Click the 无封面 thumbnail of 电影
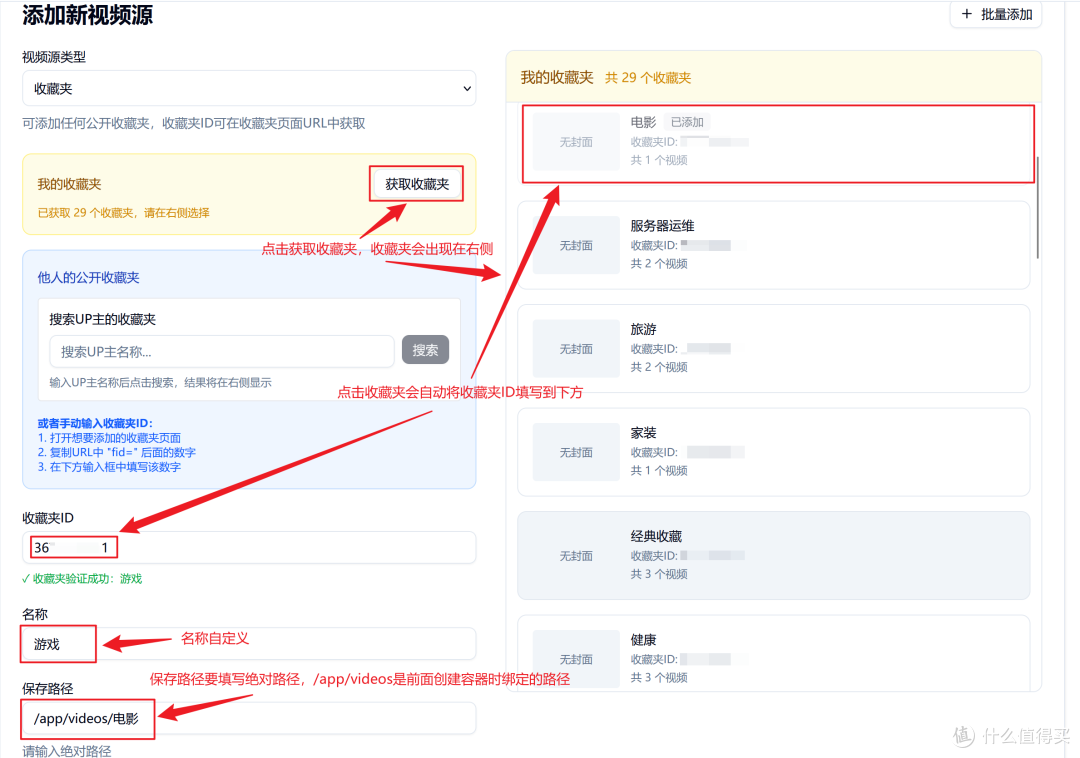The height and width of the screenshot is (758, 1080). click(x=576, y=142)
